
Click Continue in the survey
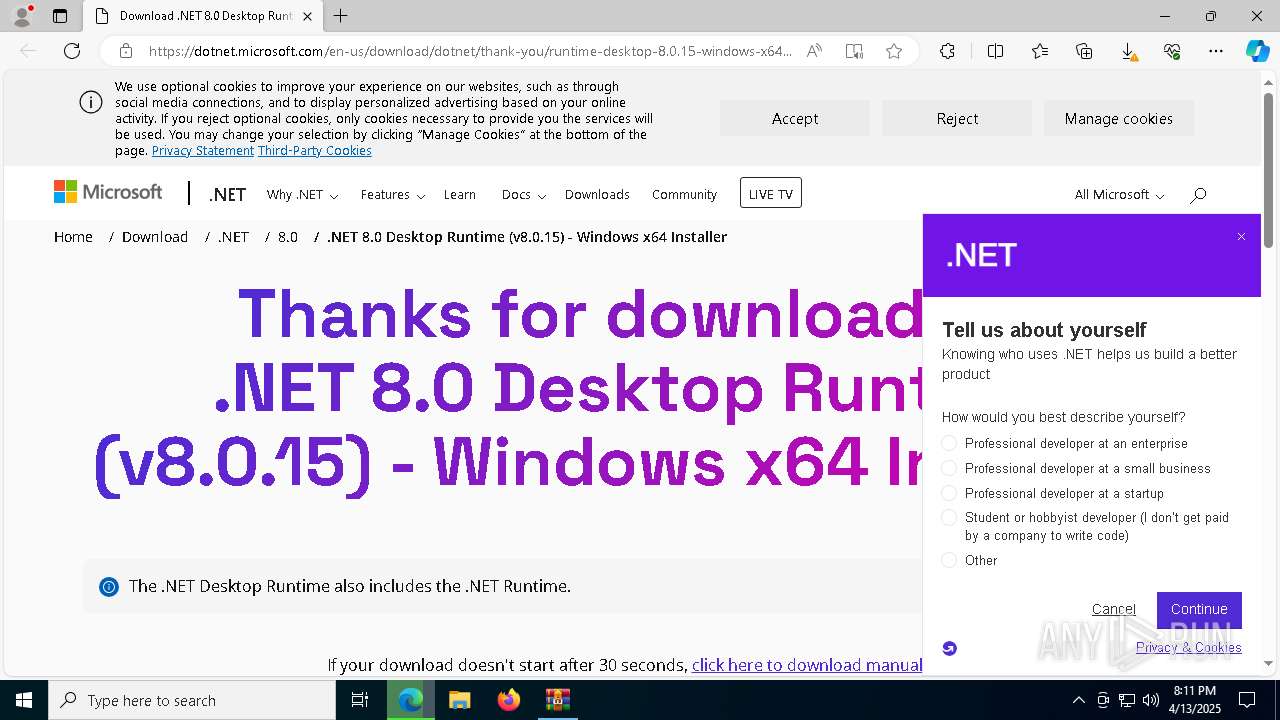tap(1199, 610)
